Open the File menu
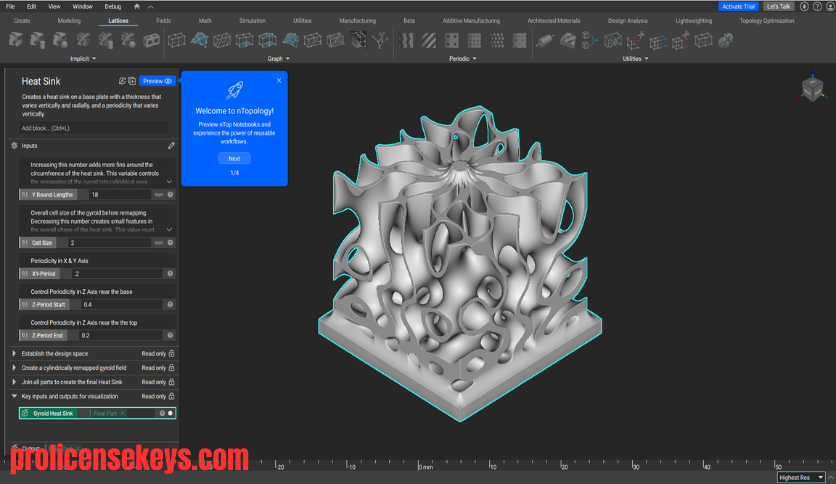This screenshot has height=484, width=836. [x=10, y=6]
